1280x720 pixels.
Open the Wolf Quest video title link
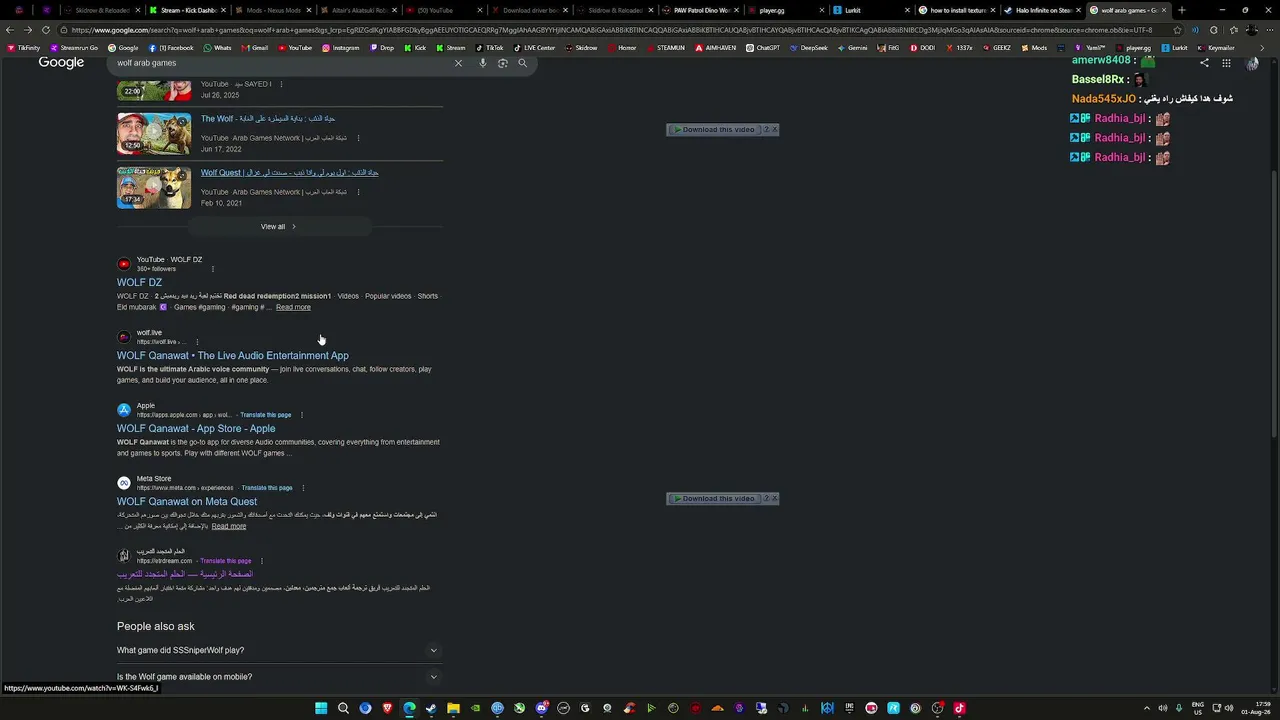pyautogui.click(x=290, y=173)
